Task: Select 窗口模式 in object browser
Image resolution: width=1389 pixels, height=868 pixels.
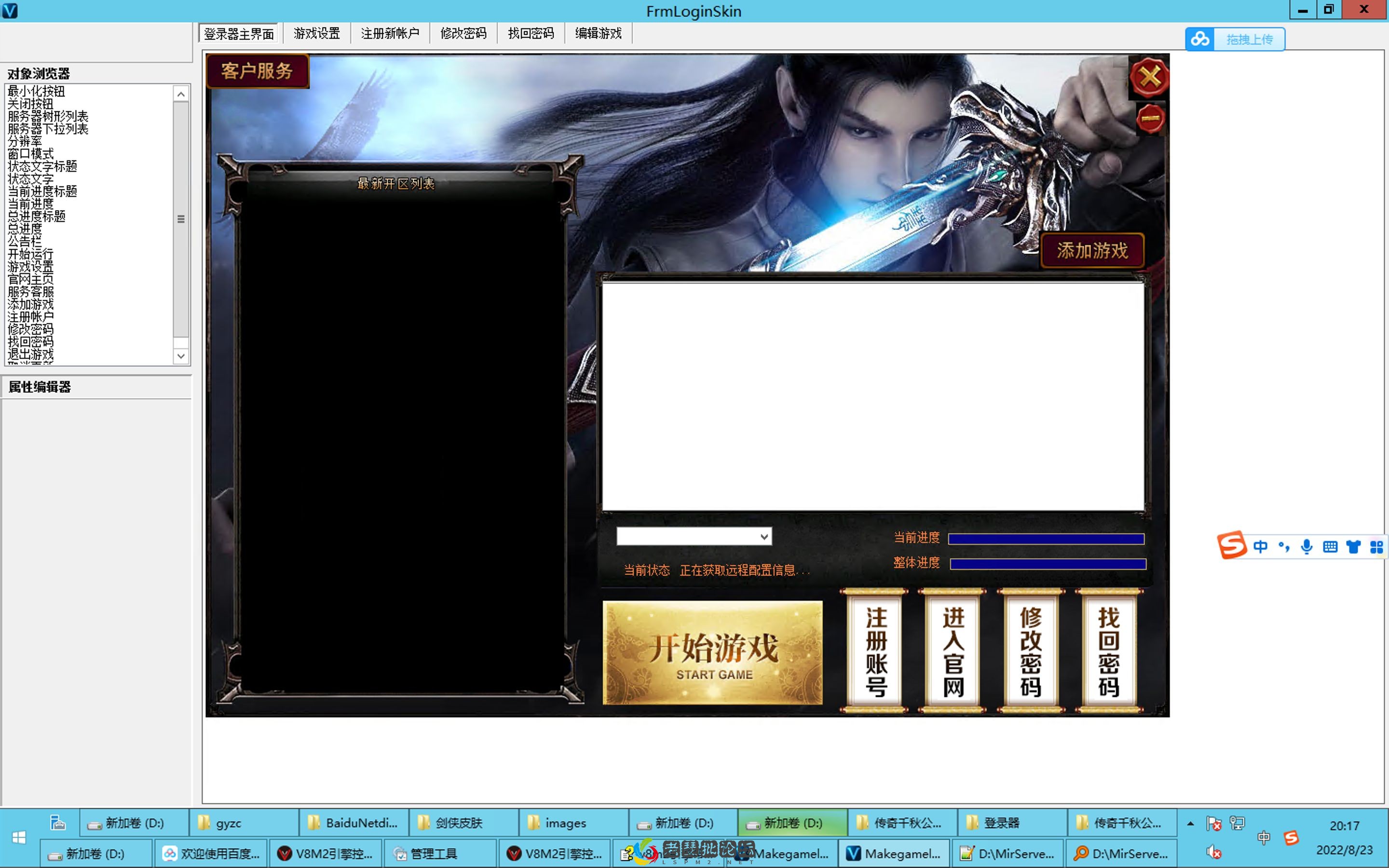Action: click(x=30, y=154)
